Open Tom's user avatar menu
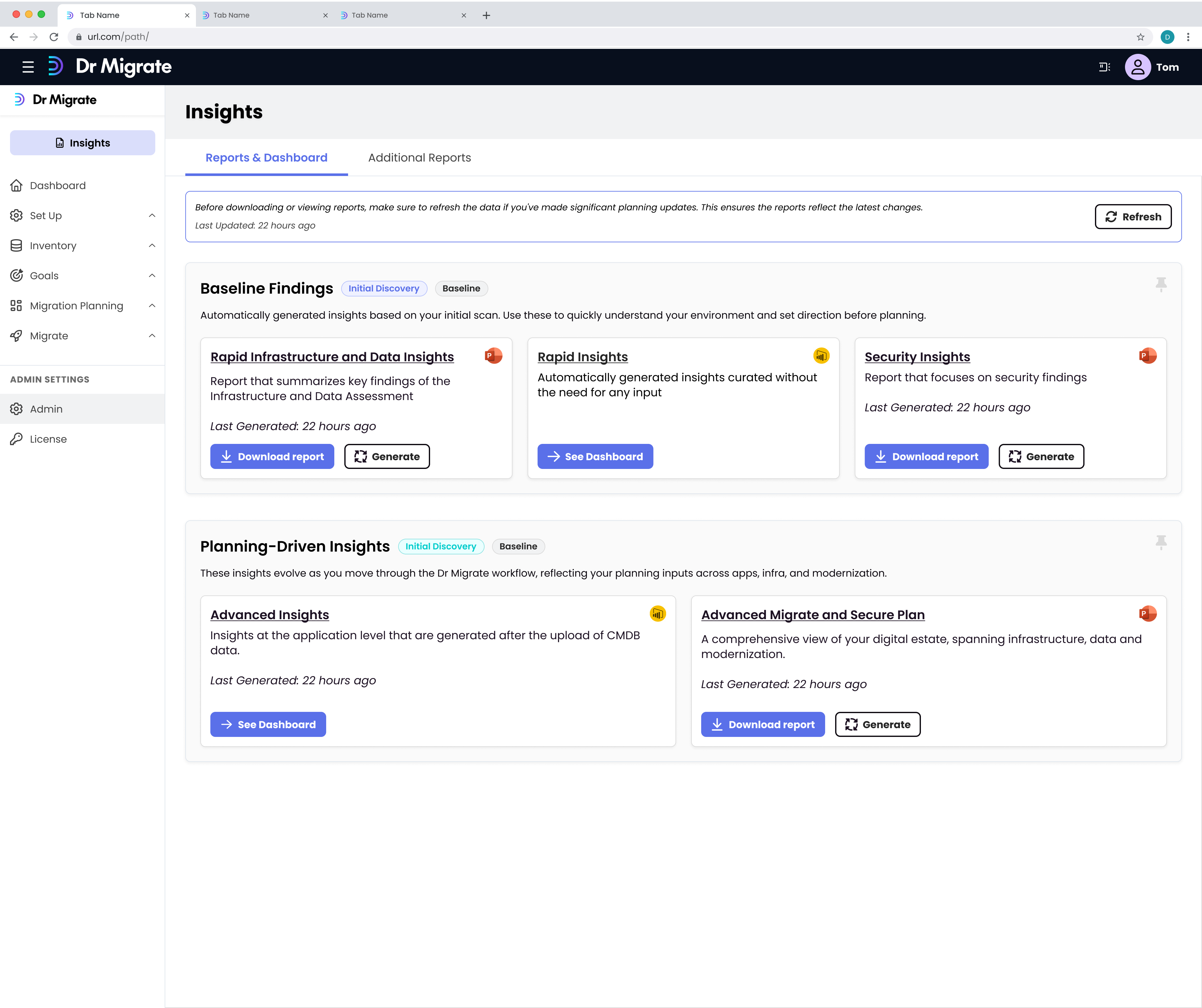This screenshot has height=1008, width=1202. (1137, 67)
